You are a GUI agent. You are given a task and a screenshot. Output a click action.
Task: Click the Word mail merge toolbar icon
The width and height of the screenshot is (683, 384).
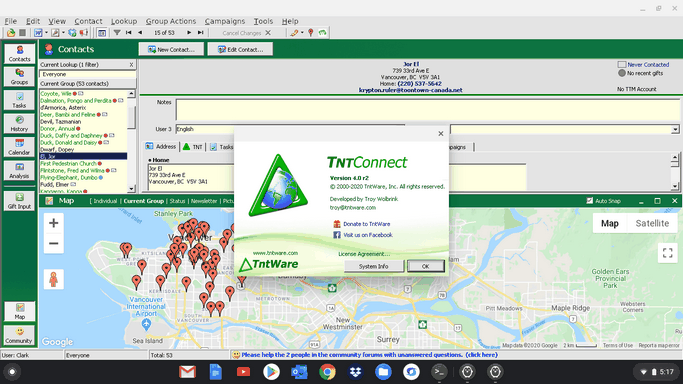click(38, 33)
